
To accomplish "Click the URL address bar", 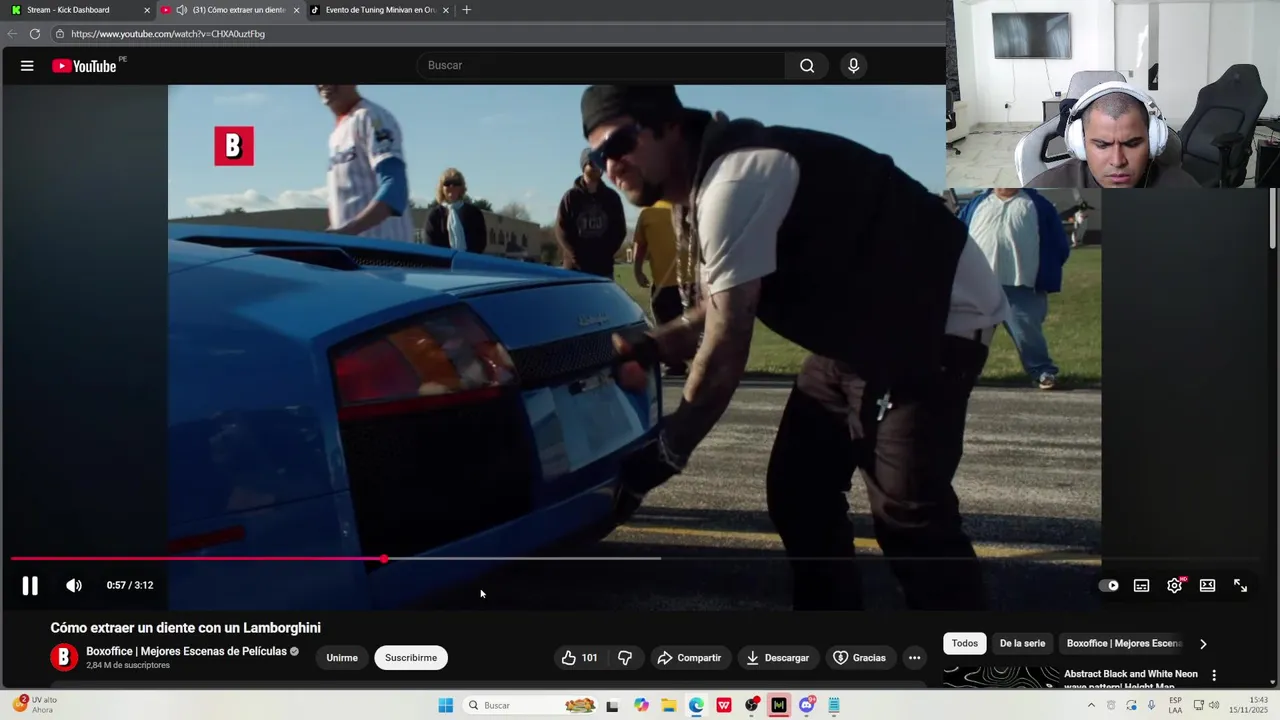I will (500, 34).
